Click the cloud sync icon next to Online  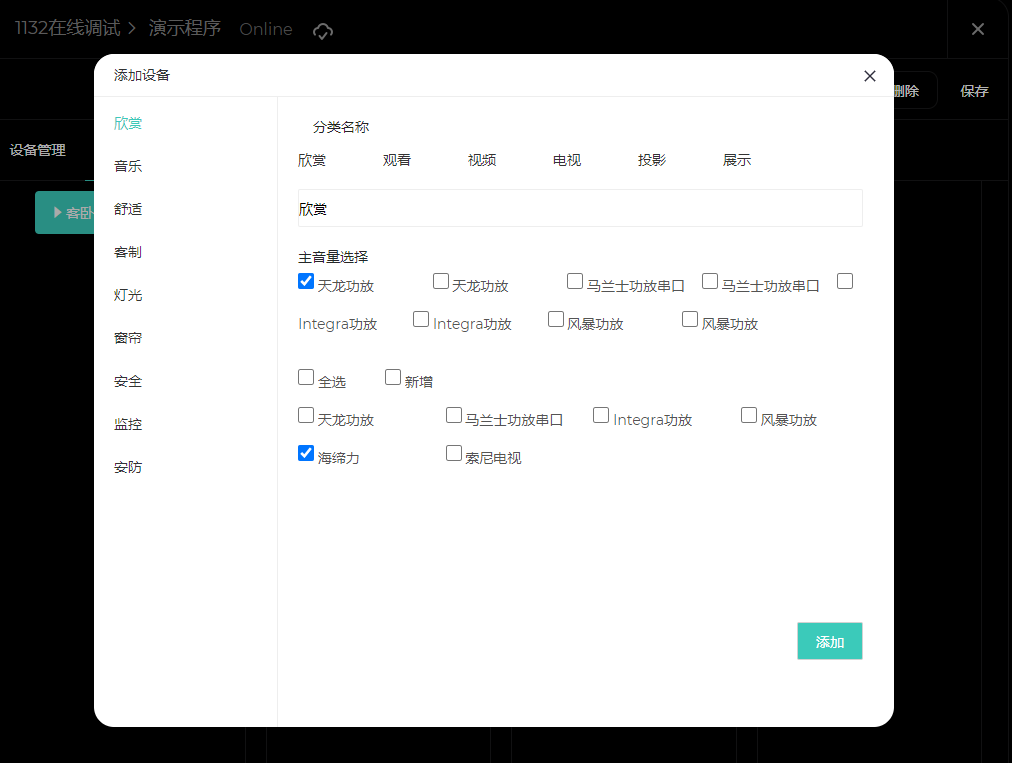tap(323, 30)
